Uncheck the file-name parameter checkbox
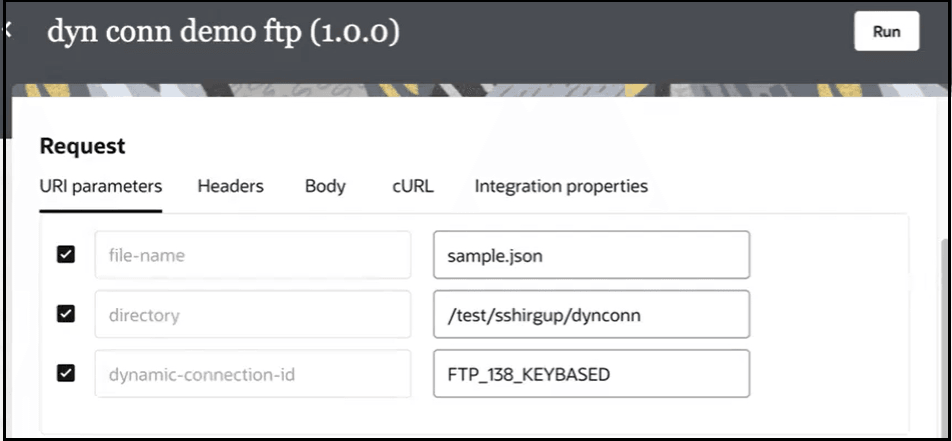This screenshot has width=952, height=441. (x=66, y=254)
